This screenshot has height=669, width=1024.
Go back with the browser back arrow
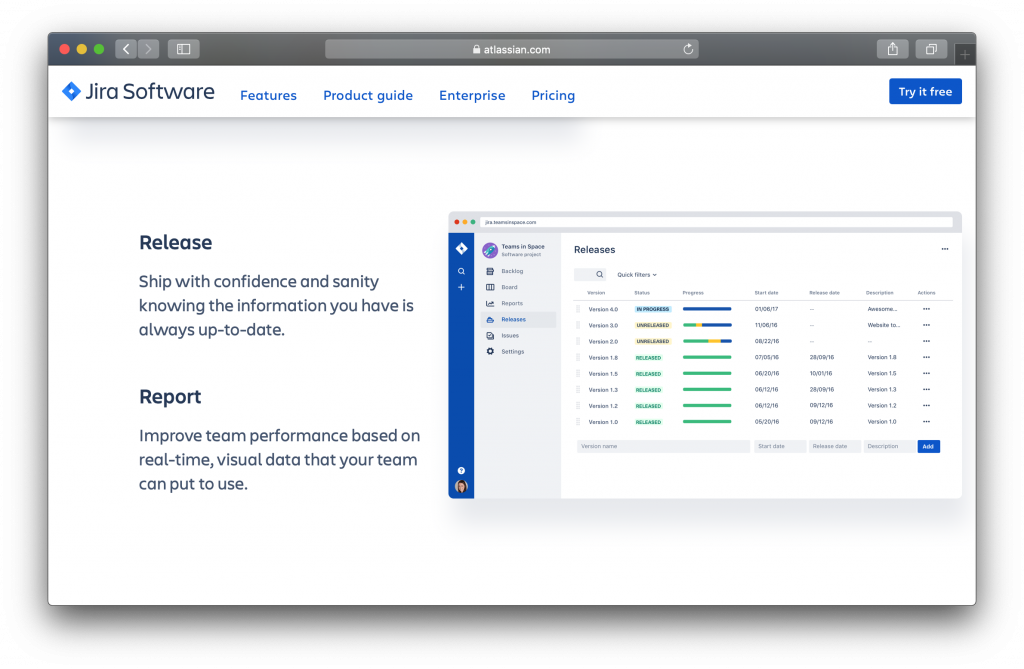pos(126,49)
